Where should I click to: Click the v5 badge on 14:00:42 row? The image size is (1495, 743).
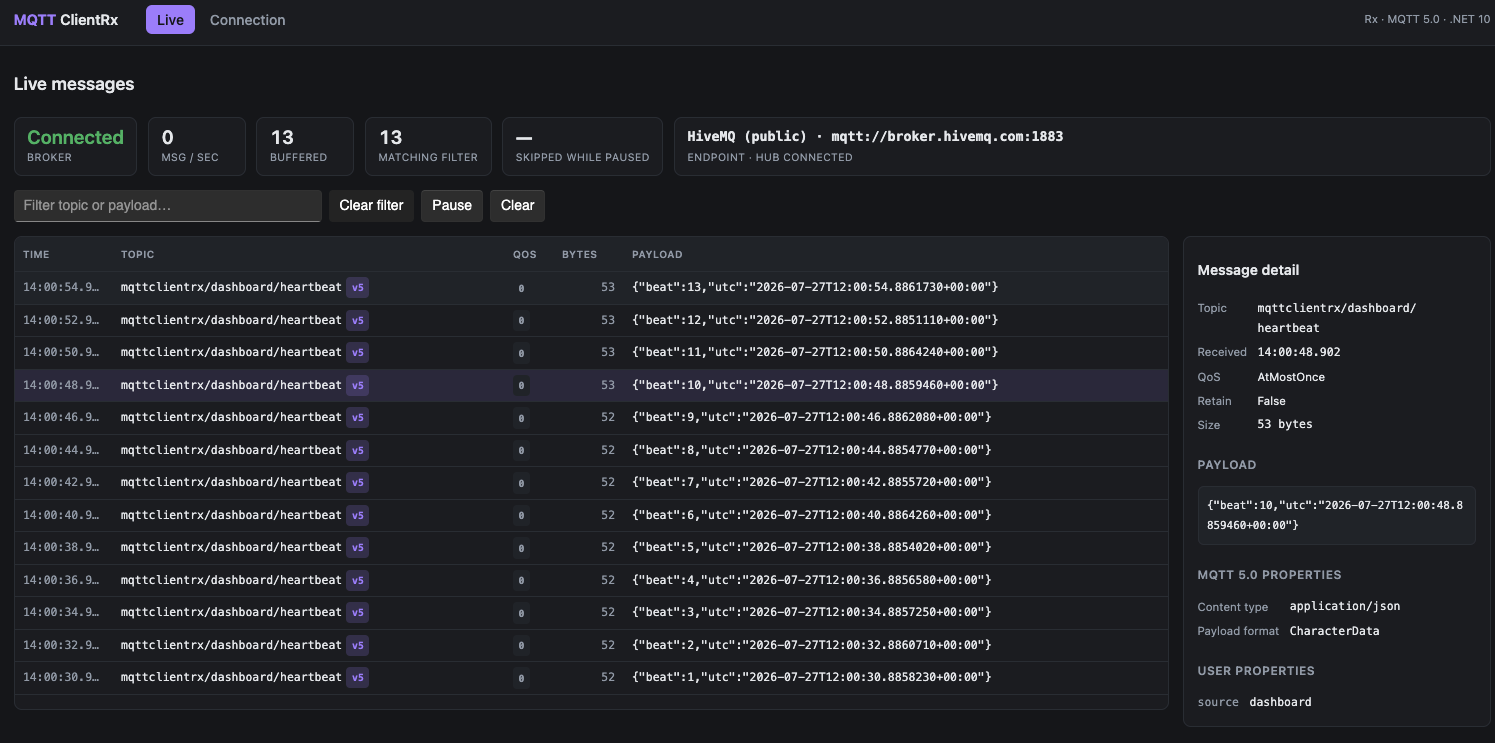point(358,483)
